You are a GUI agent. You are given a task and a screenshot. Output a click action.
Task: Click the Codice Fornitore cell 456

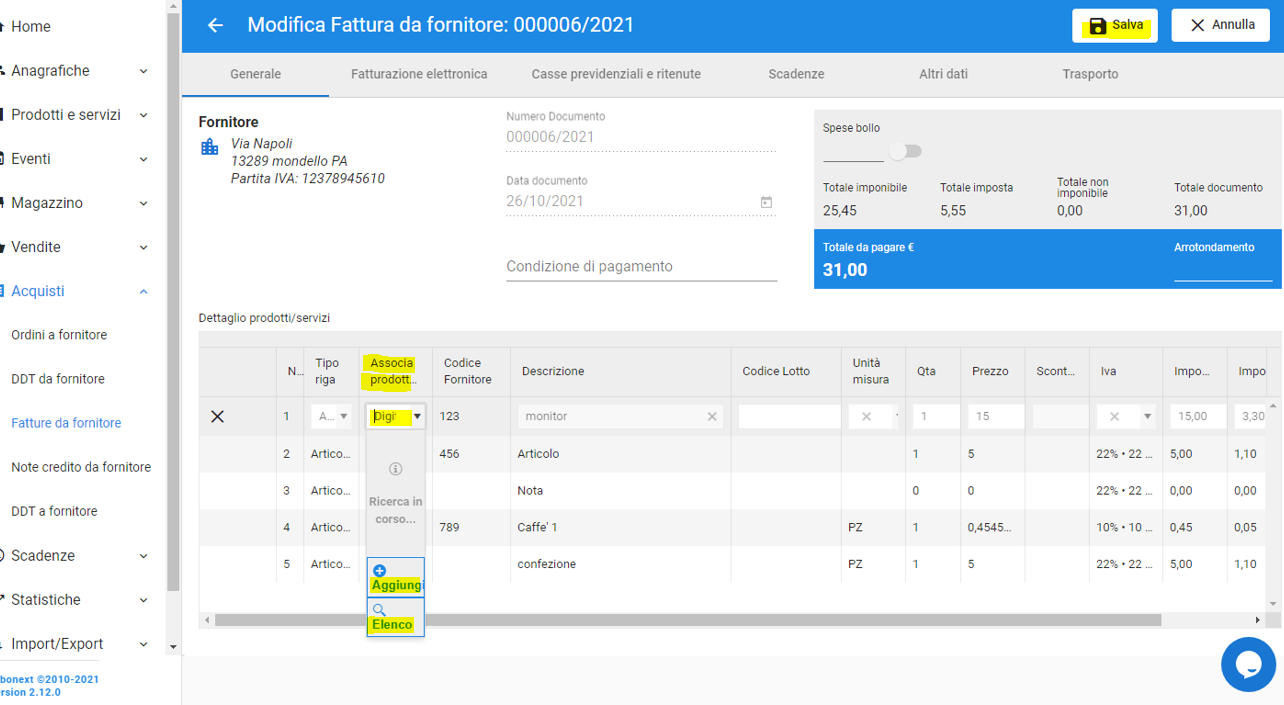(x=471, y=454)
